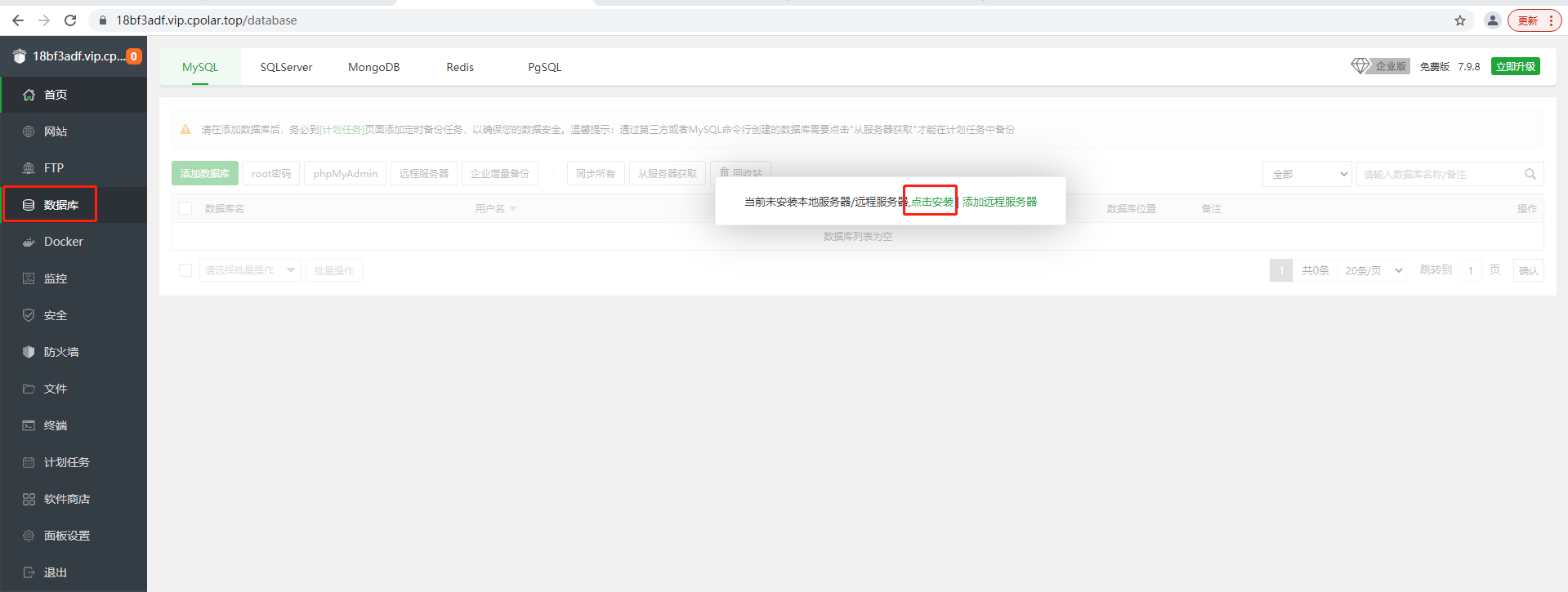
Task: Open the 全部 filter dropdown
Action: tap(1307, 174)
